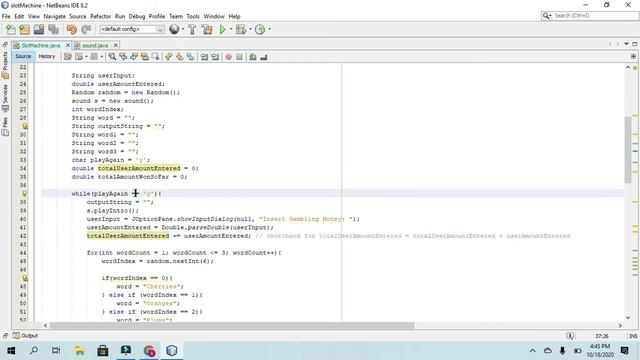Toggle the INS insert mode indicator
The height and width of the screenshot is (360, 640).
pos(633,336)
